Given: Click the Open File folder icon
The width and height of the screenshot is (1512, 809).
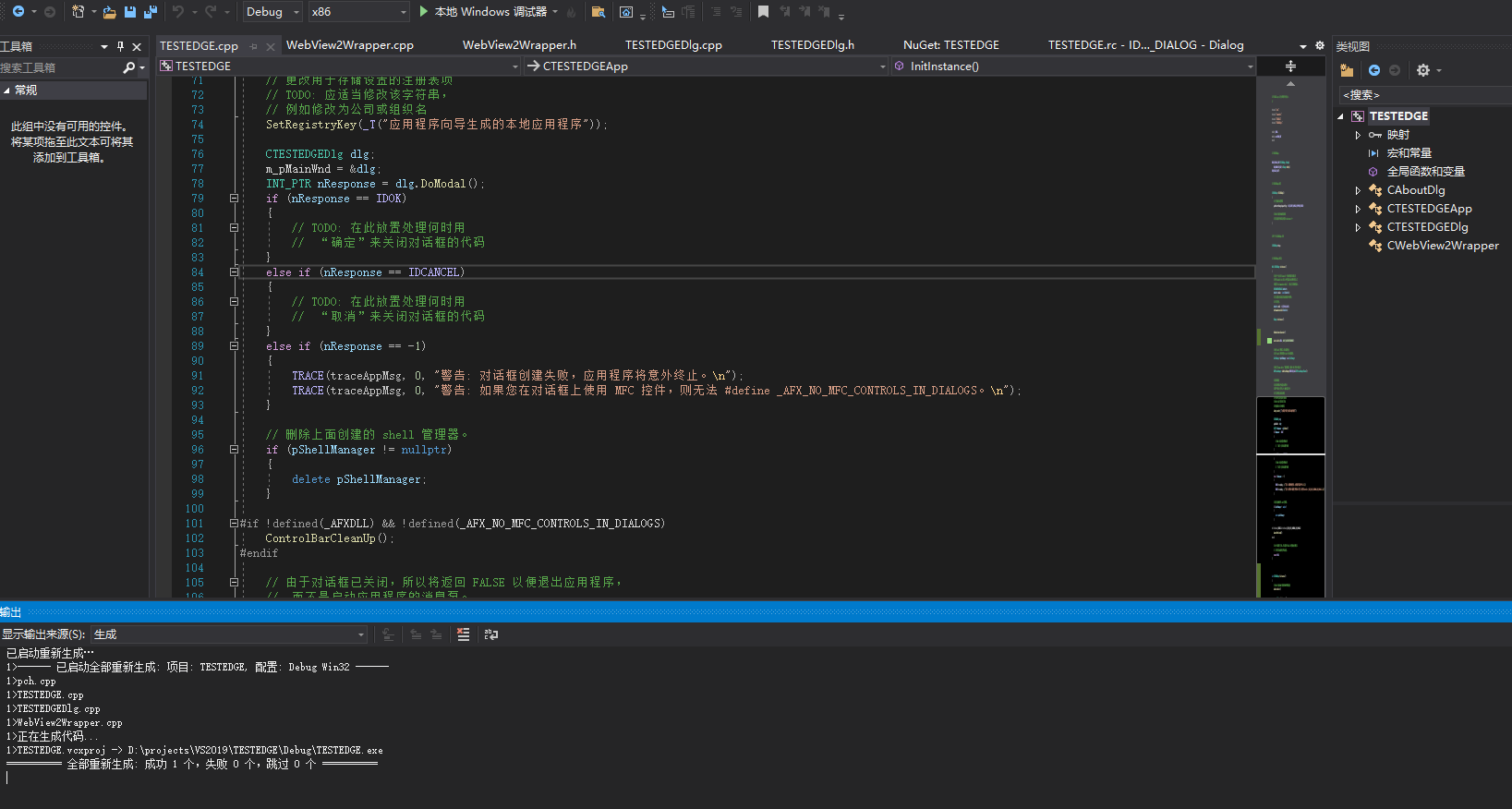Looking at the screenshot, I should (x=109, y=11).
